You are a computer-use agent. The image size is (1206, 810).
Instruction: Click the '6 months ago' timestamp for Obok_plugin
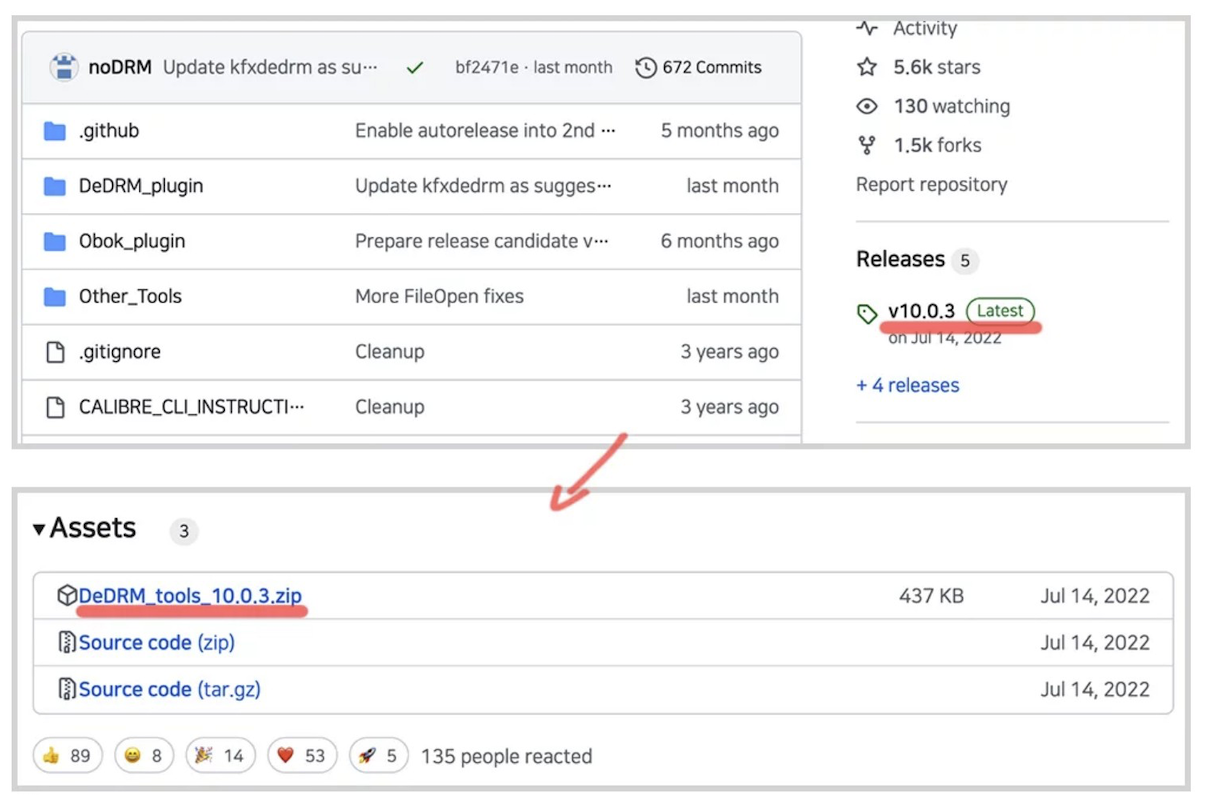[720, 241]
